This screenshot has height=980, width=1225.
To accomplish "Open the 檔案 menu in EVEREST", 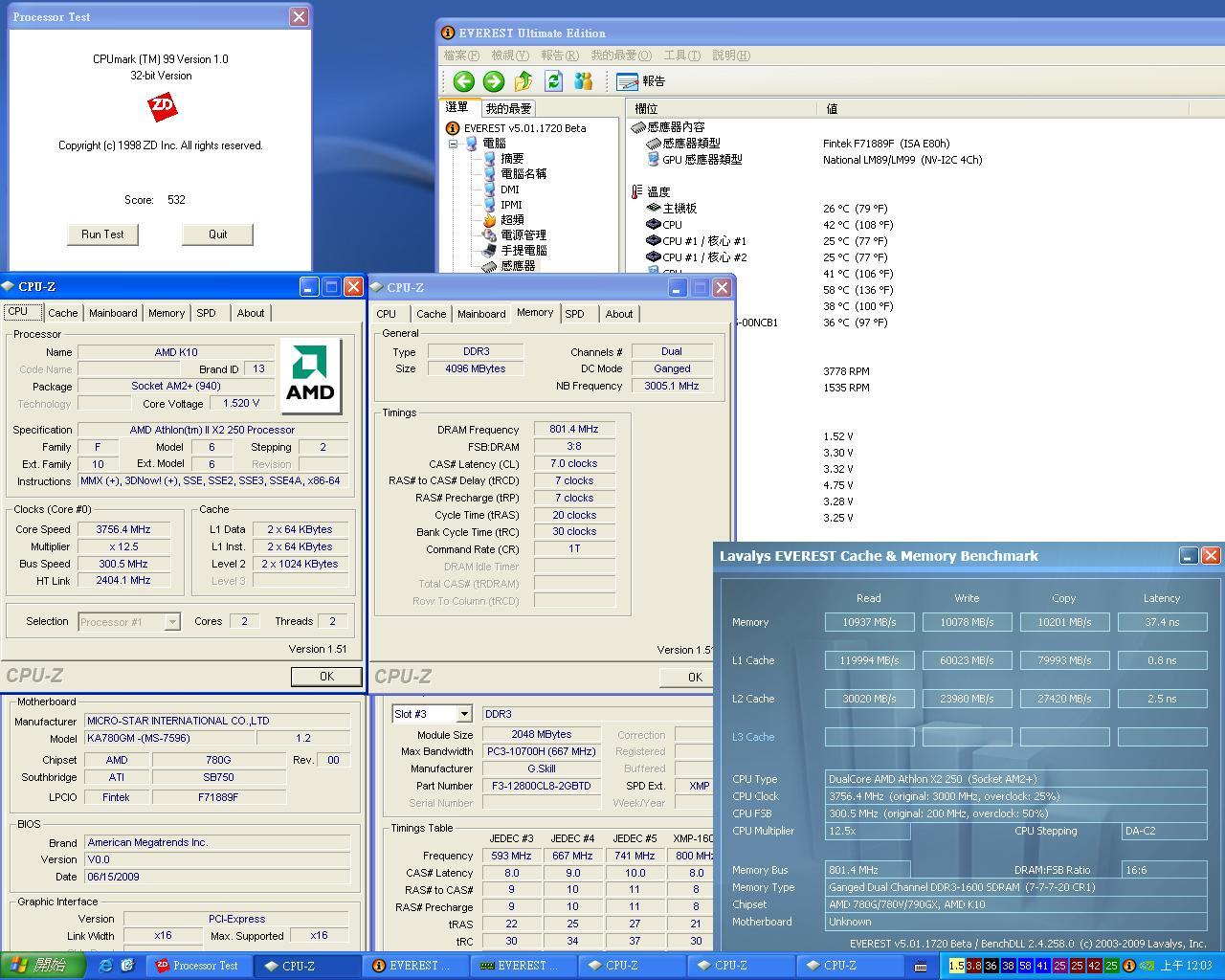I will click(461, 56).
